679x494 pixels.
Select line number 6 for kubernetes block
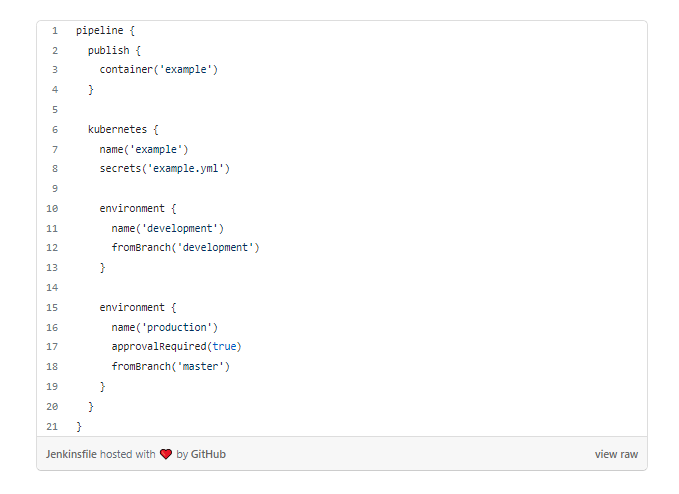(55, 129)
